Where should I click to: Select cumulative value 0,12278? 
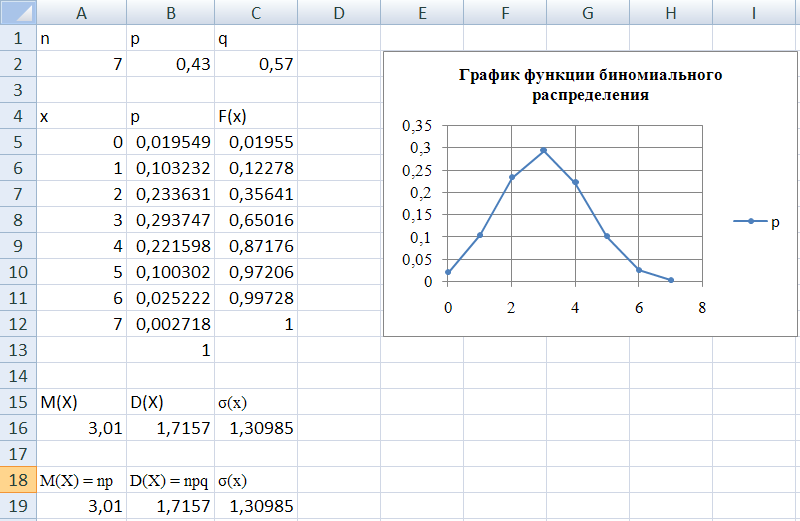(x=256, y=168)
